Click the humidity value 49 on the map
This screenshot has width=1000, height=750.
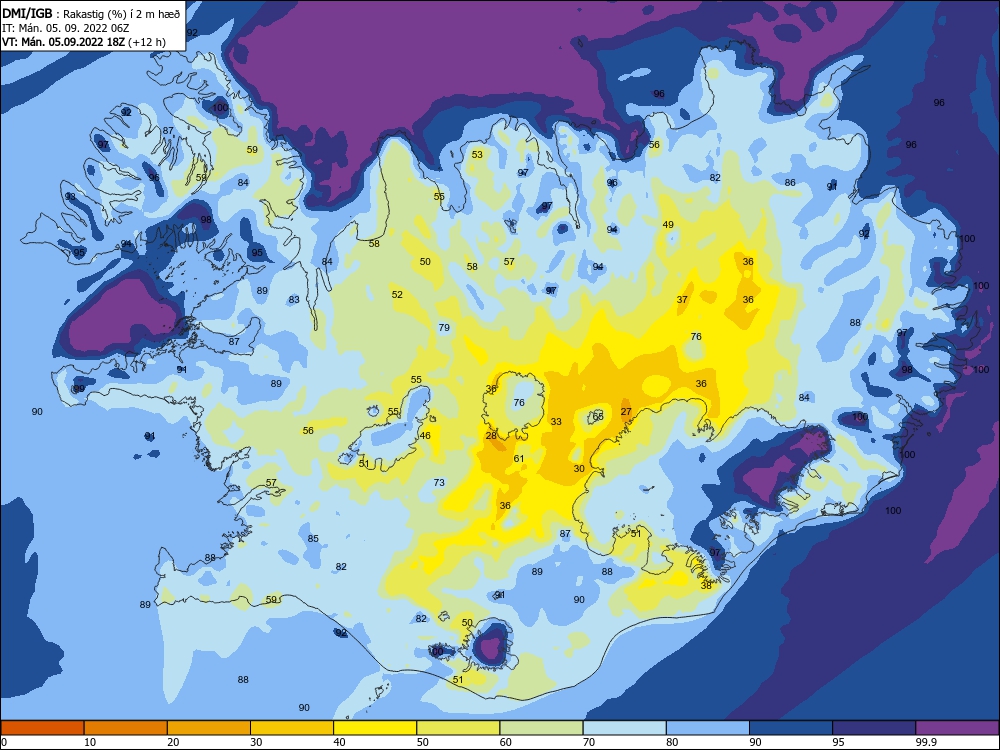coord(668,224)
